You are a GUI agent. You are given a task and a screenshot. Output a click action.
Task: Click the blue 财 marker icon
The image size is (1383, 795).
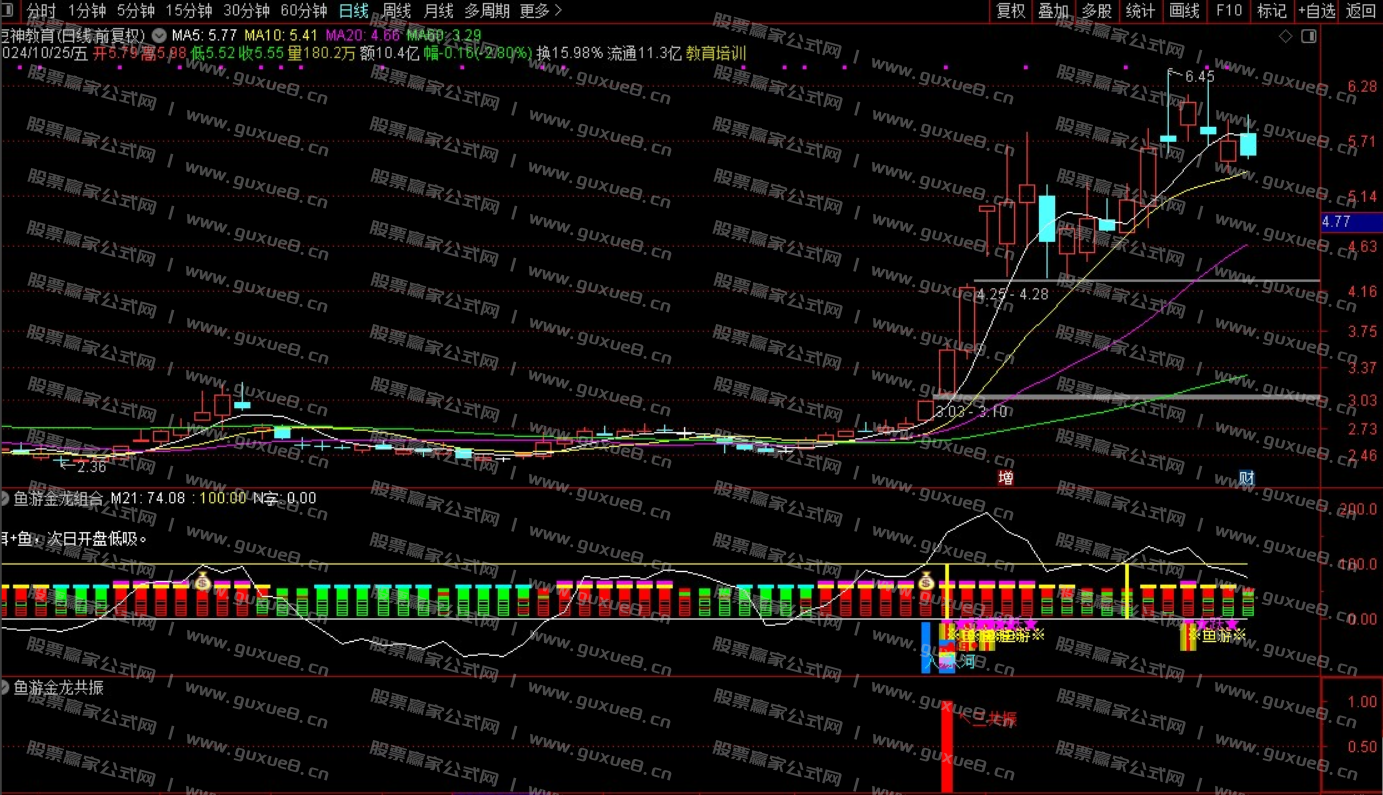click(x=1246, y=478)
